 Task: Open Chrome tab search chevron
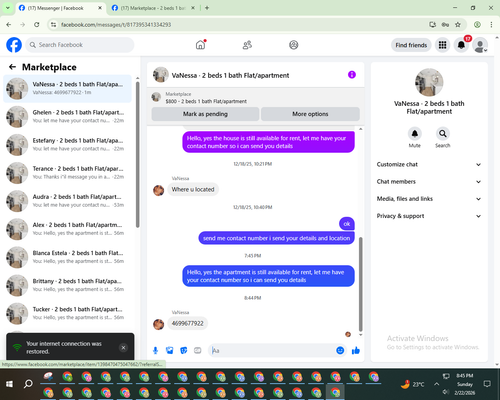tap(7, 8)
